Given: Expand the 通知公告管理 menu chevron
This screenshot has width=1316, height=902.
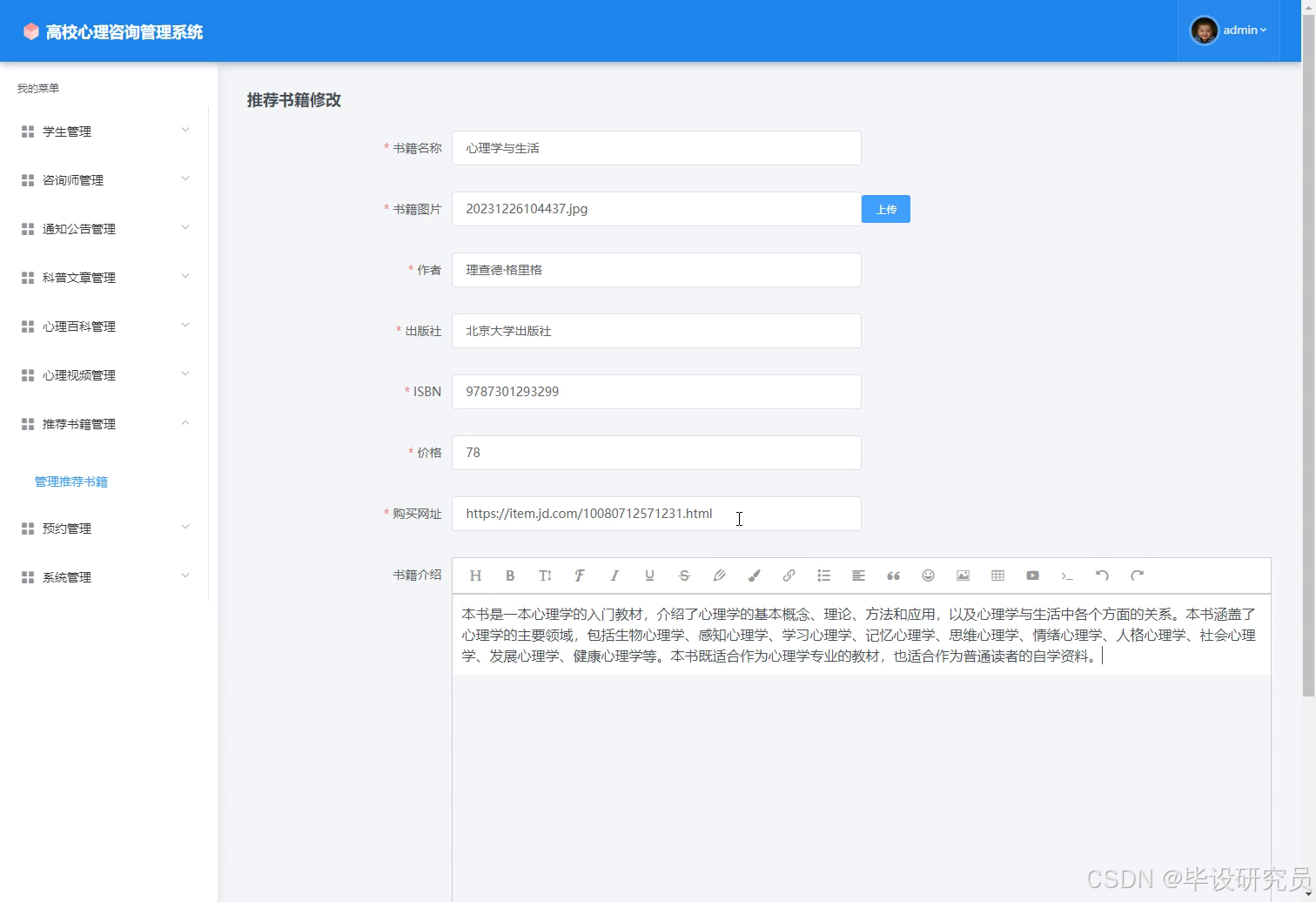Looking at the screenshot, I should 185,228.
